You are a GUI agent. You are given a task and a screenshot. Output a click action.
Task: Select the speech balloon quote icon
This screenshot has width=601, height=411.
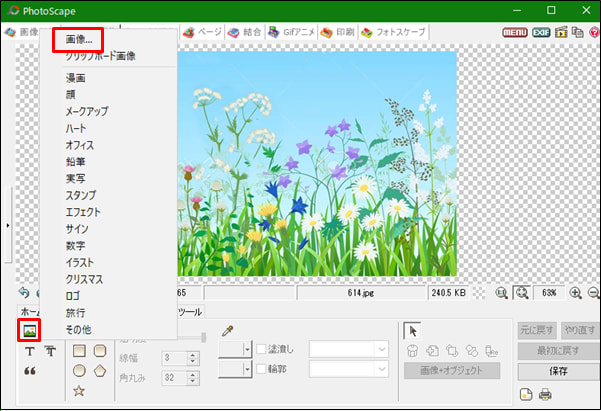[x=30, y=371]
